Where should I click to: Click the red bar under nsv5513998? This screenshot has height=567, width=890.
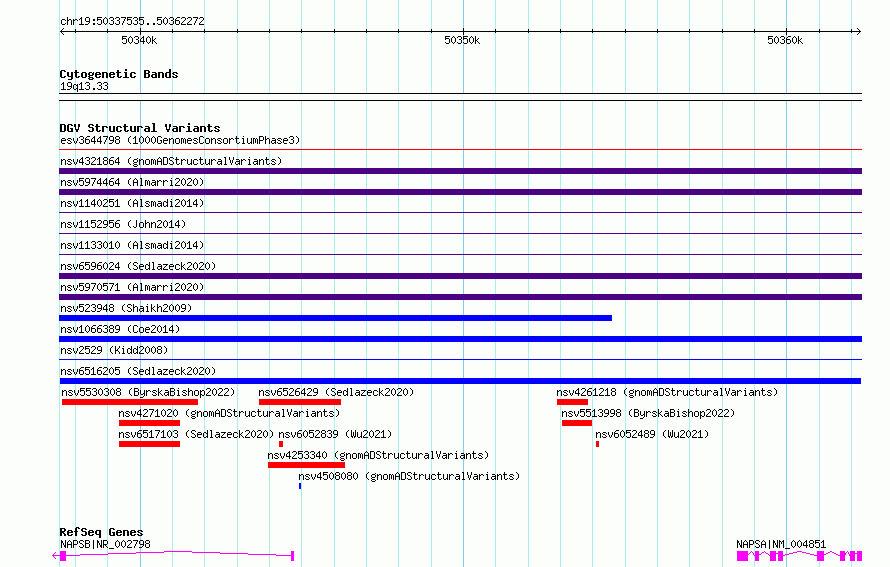(x=577, y=423)
